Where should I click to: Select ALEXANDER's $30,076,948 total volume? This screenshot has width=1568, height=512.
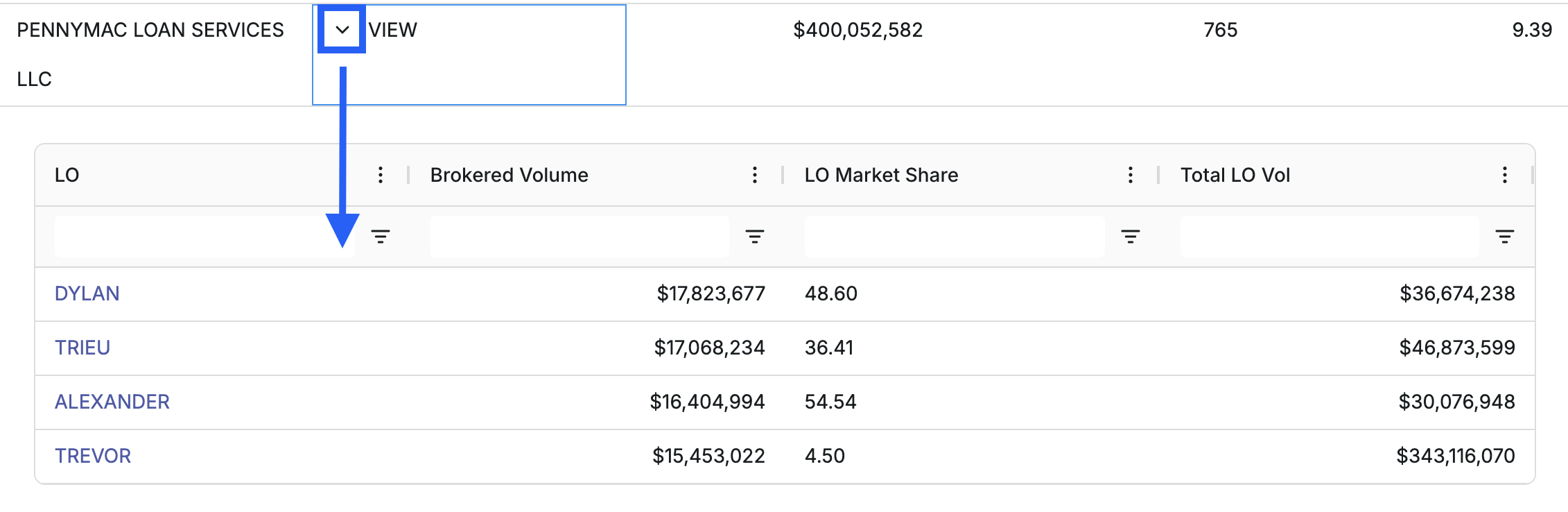click(1457, 402)
